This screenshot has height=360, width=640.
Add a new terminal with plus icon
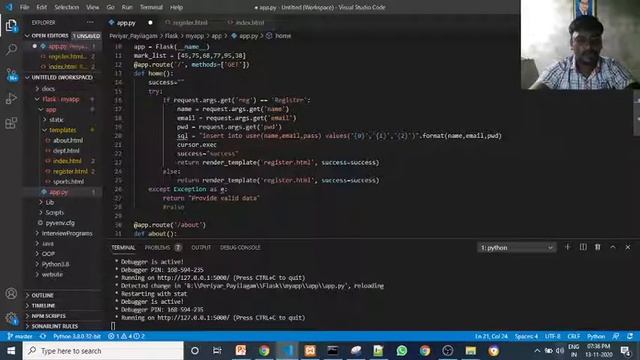(x=567, y=247)
